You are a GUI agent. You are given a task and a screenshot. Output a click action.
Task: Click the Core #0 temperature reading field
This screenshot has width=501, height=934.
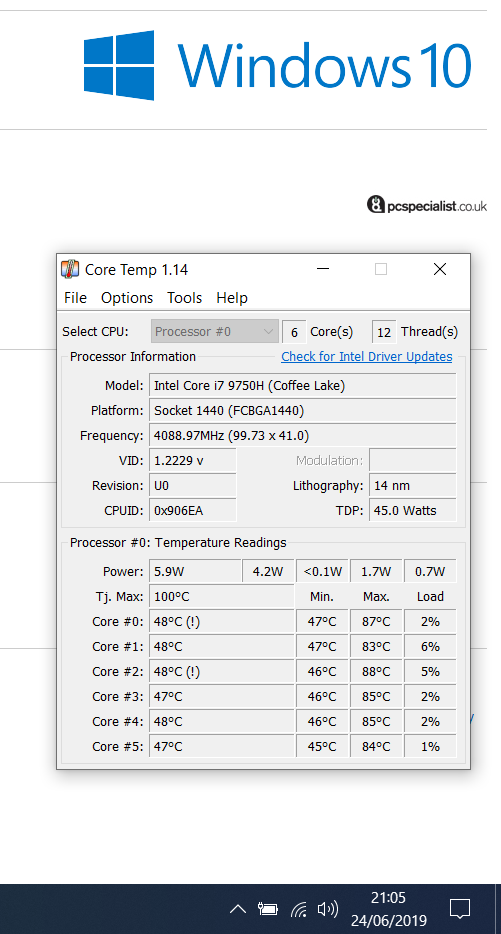tap(222, 621)
